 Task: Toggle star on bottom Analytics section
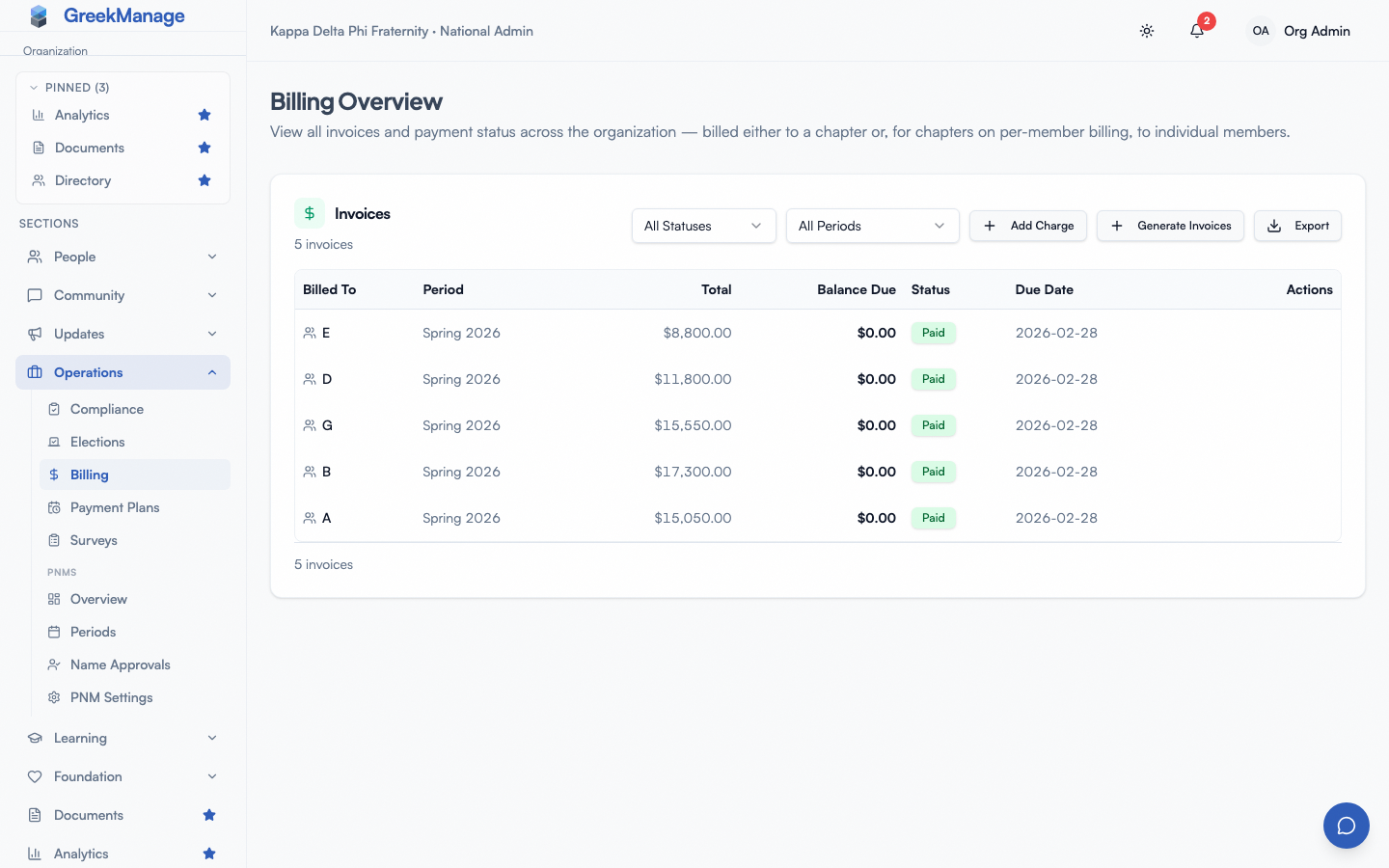tap(209, 854)
